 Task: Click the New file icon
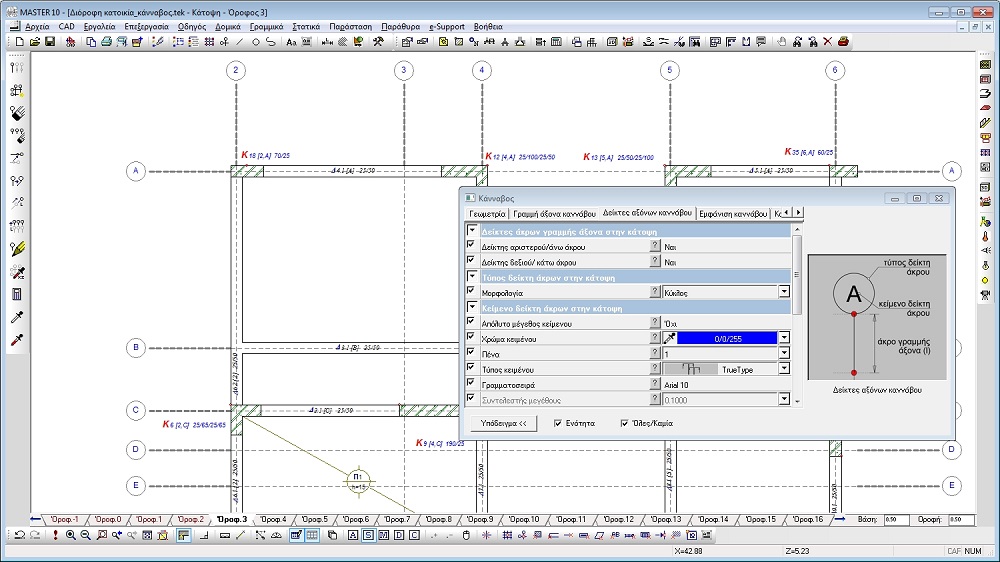point(20,42)
